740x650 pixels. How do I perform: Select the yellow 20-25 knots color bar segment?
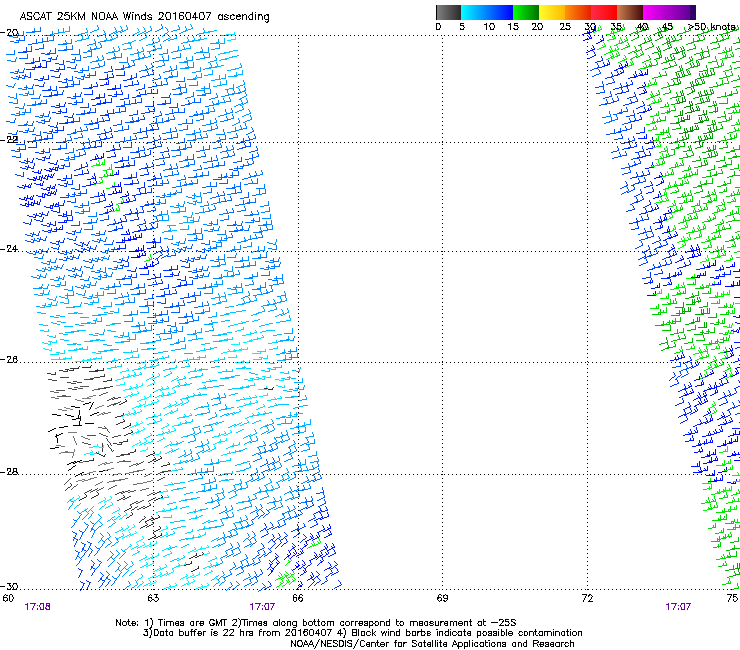(552, 12)
